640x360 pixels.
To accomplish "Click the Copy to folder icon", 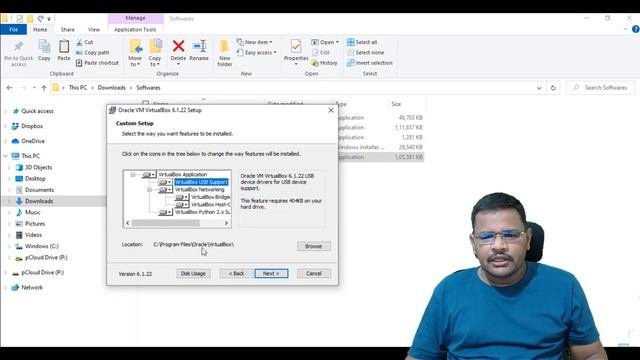I will point(155,46).
